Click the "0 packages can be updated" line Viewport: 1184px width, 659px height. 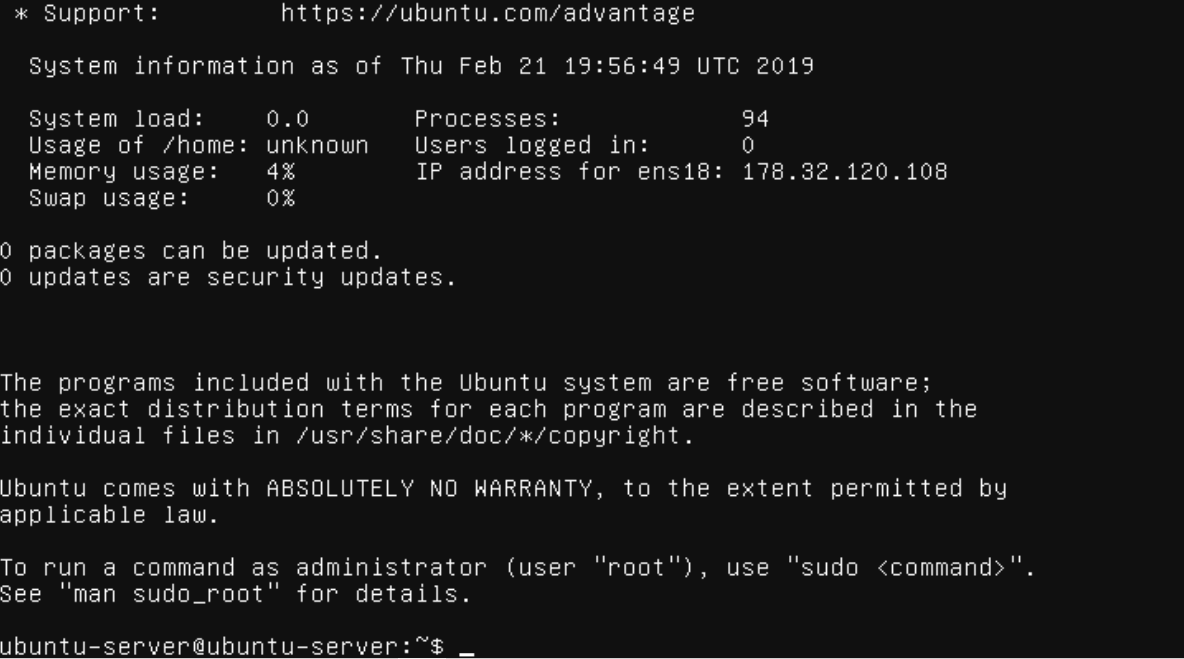pos(185,249)
